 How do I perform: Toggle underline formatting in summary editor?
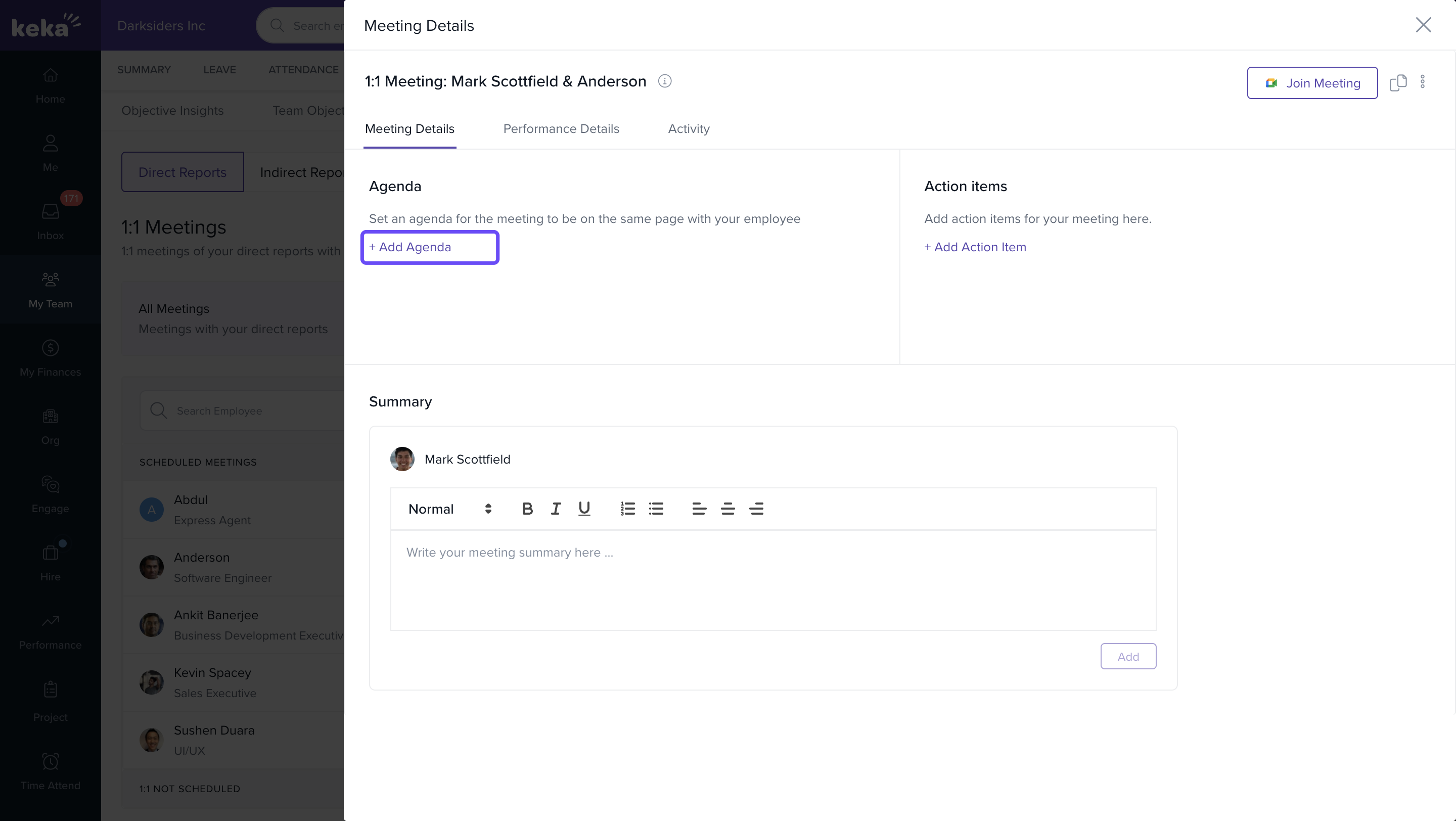(584, 509)
